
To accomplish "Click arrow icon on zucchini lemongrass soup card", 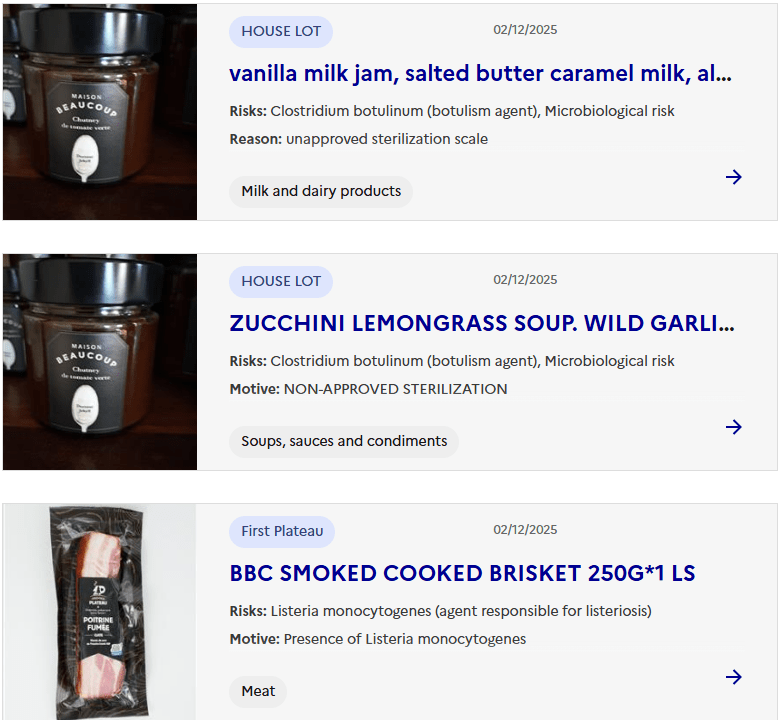I will point(733,427).
